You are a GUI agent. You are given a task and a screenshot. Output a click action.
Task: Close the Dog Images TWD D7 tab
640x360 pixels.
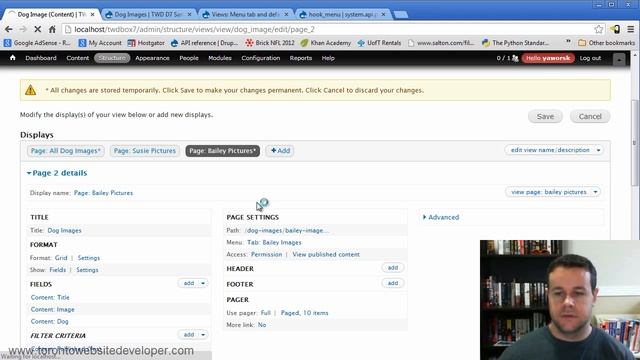tap(189, 14)
